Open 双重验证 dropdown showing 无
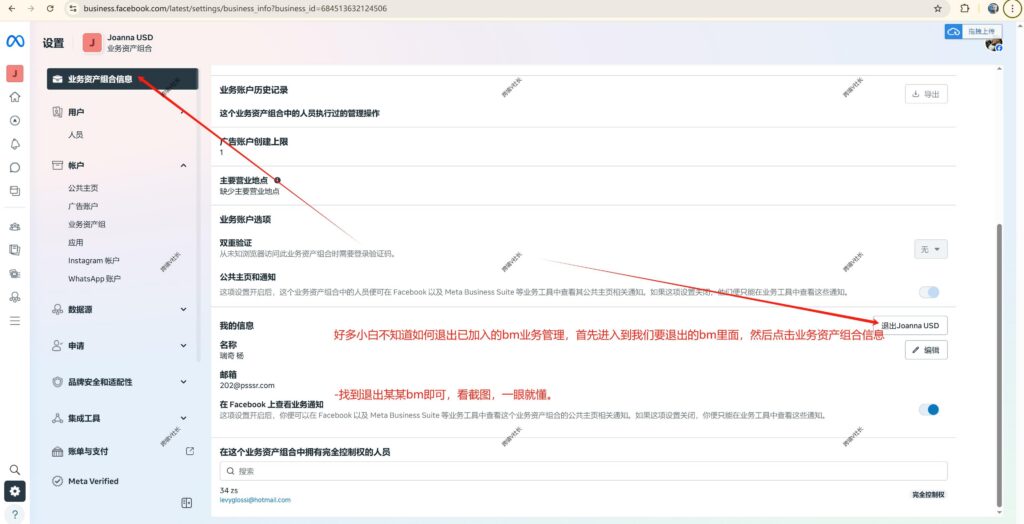Image resolution: width=1024 pixels, height=524 pixels. point(931,249)
